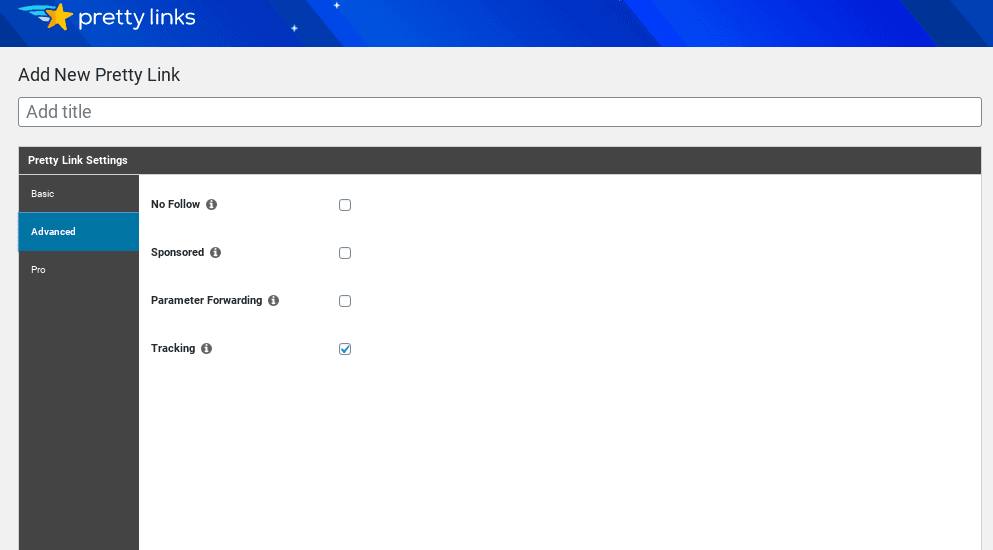Uncheck the Tracking checkbox

pos(345,349)
